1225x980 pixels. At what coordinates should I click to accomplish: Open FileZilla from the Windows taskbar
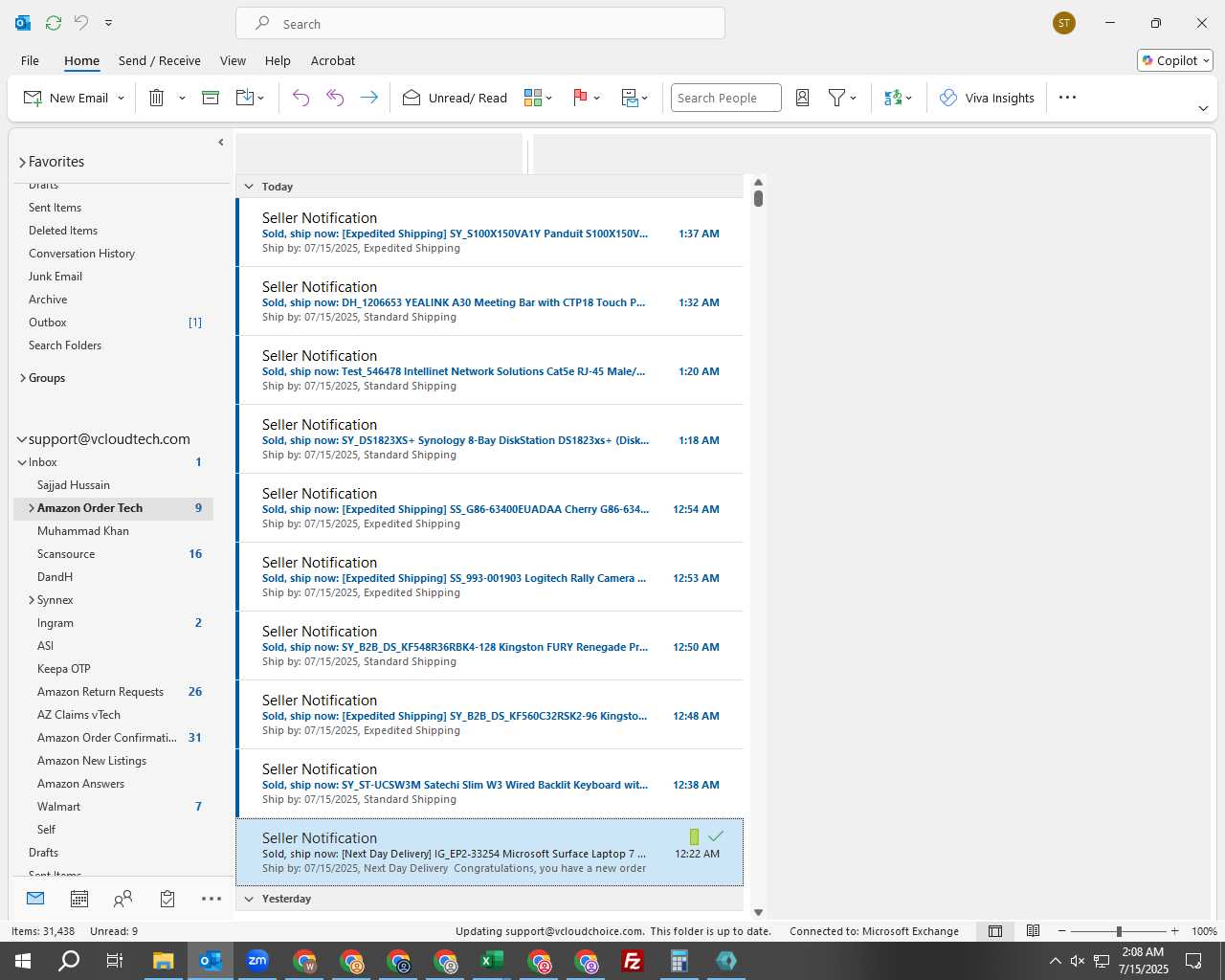(633, 961)
